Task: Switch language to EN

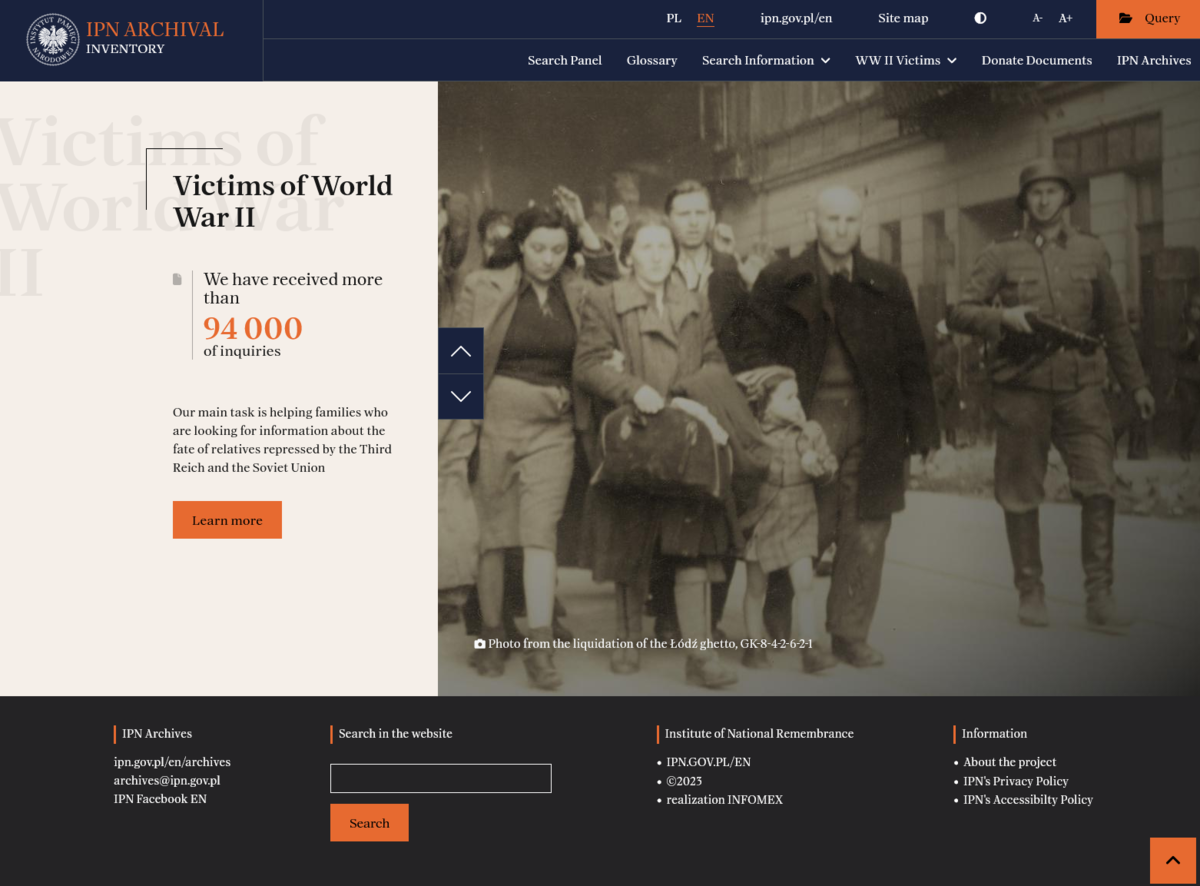Action: tap(705, 18)
